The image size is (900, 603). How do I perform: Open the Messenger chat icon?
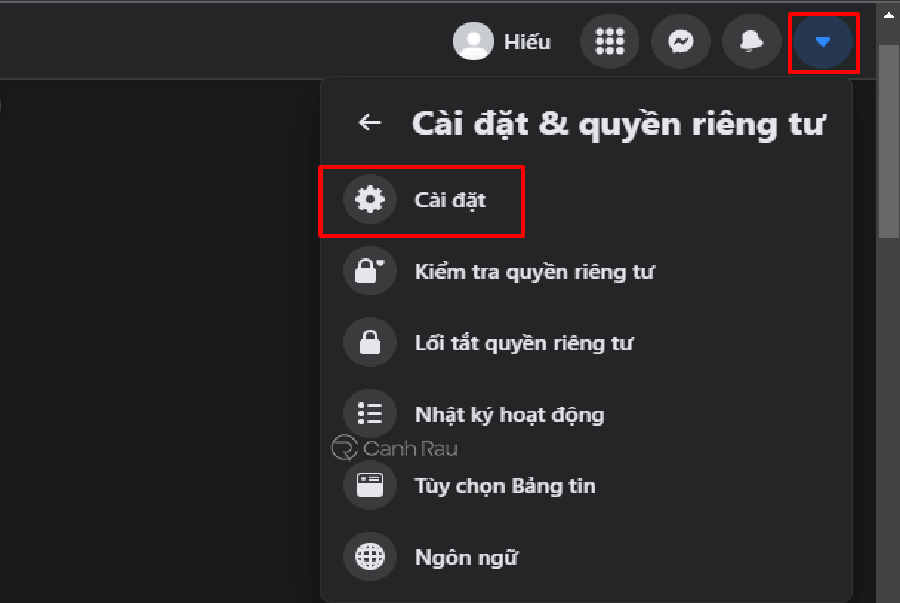tap(681, 42)
